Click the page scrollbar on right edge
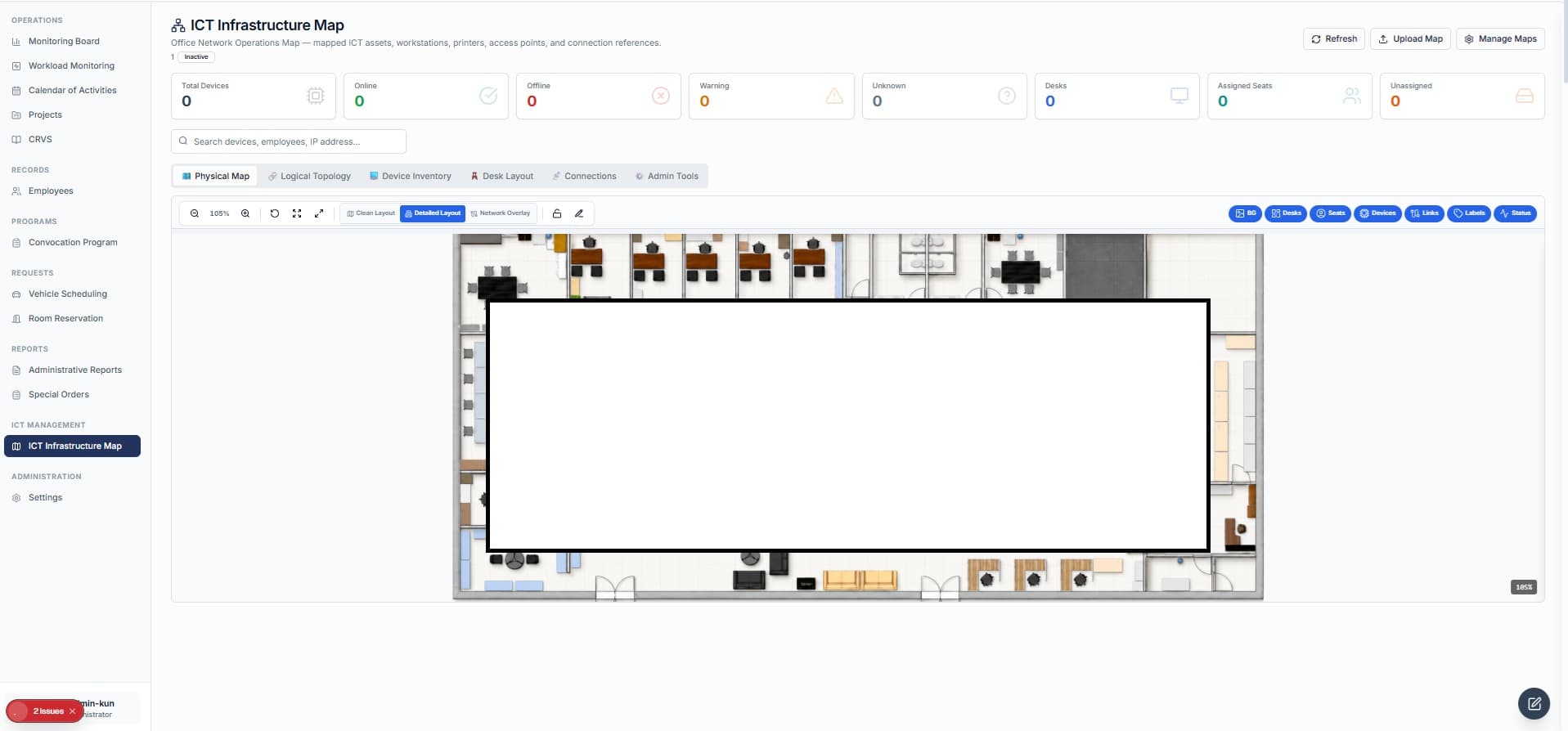 tap(1564, 41)
